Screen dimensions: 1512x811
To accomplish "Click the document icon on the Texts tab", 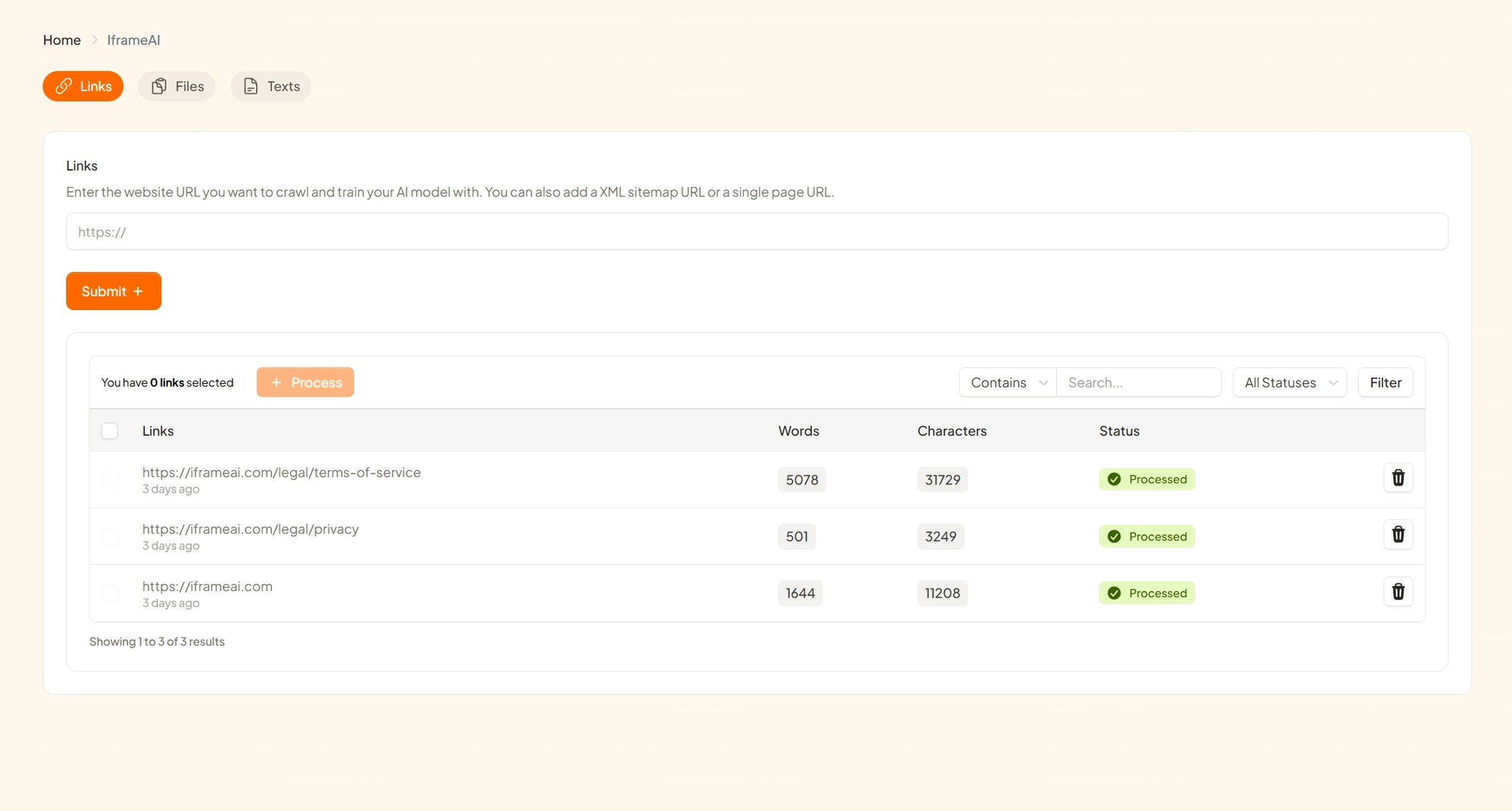I will 251,86.
